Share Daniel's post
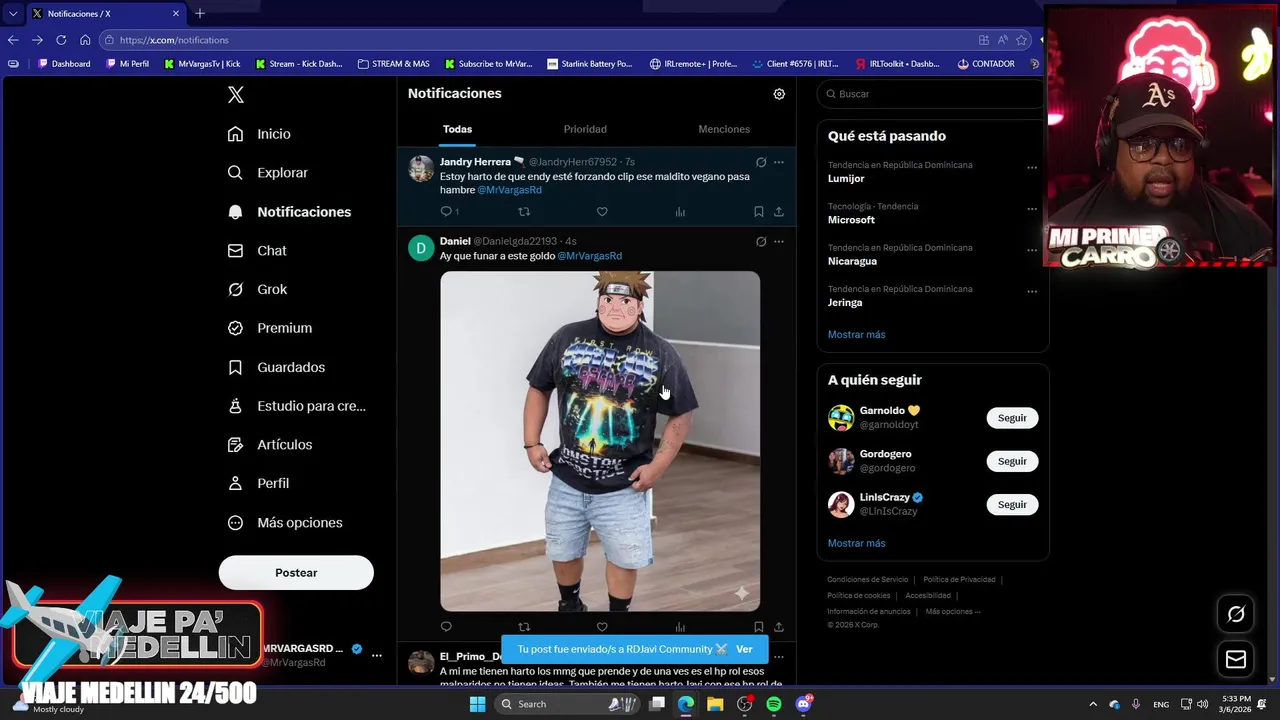Screen dimensions: 1280x720 [x=779, y=627]
